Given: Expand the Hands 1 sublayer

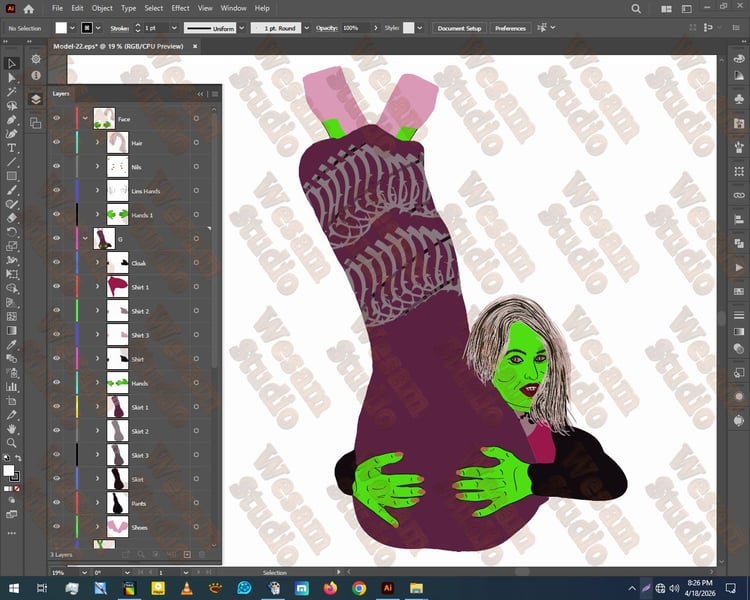Looking at the screenshot, I should click(97, 214).
